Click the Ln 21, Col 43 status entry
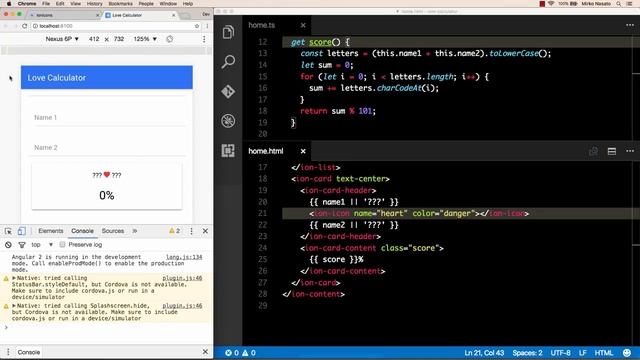640x360 pixels. (484, 353)
